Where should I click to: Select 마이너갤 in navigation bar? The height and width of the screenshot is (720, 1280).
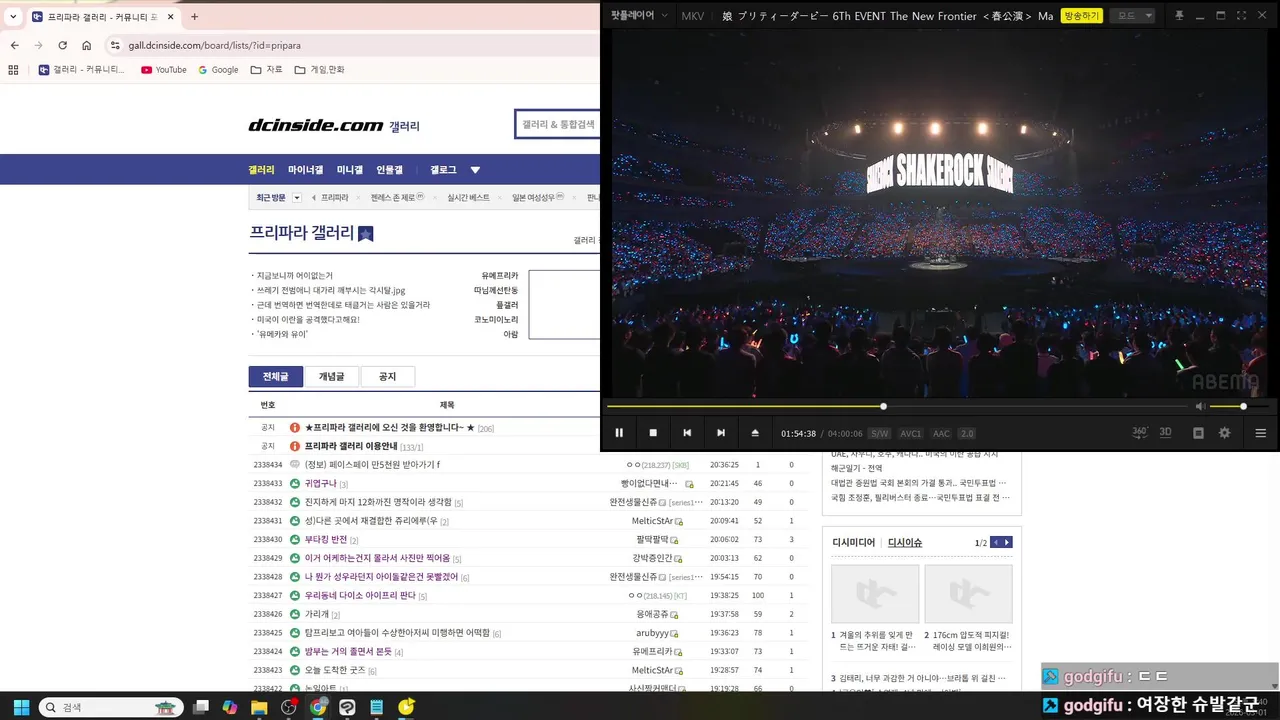305,170
